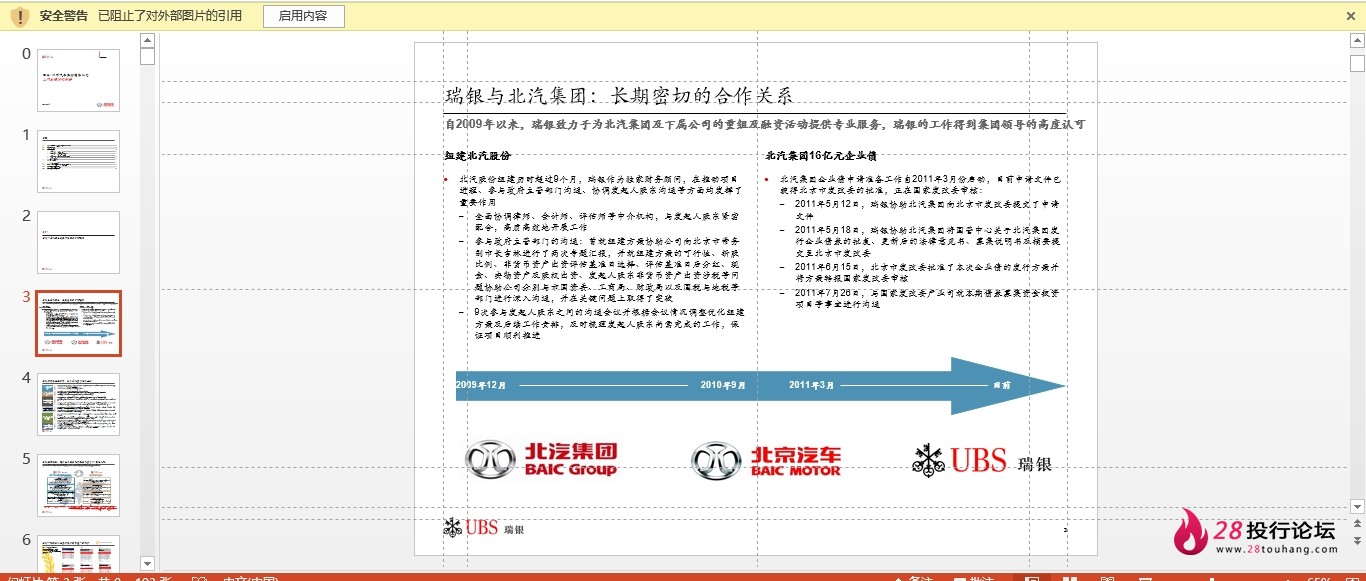Open slide 4 thumbnail
This screenshot has height=581, width=1366.
tap(79, 404)
